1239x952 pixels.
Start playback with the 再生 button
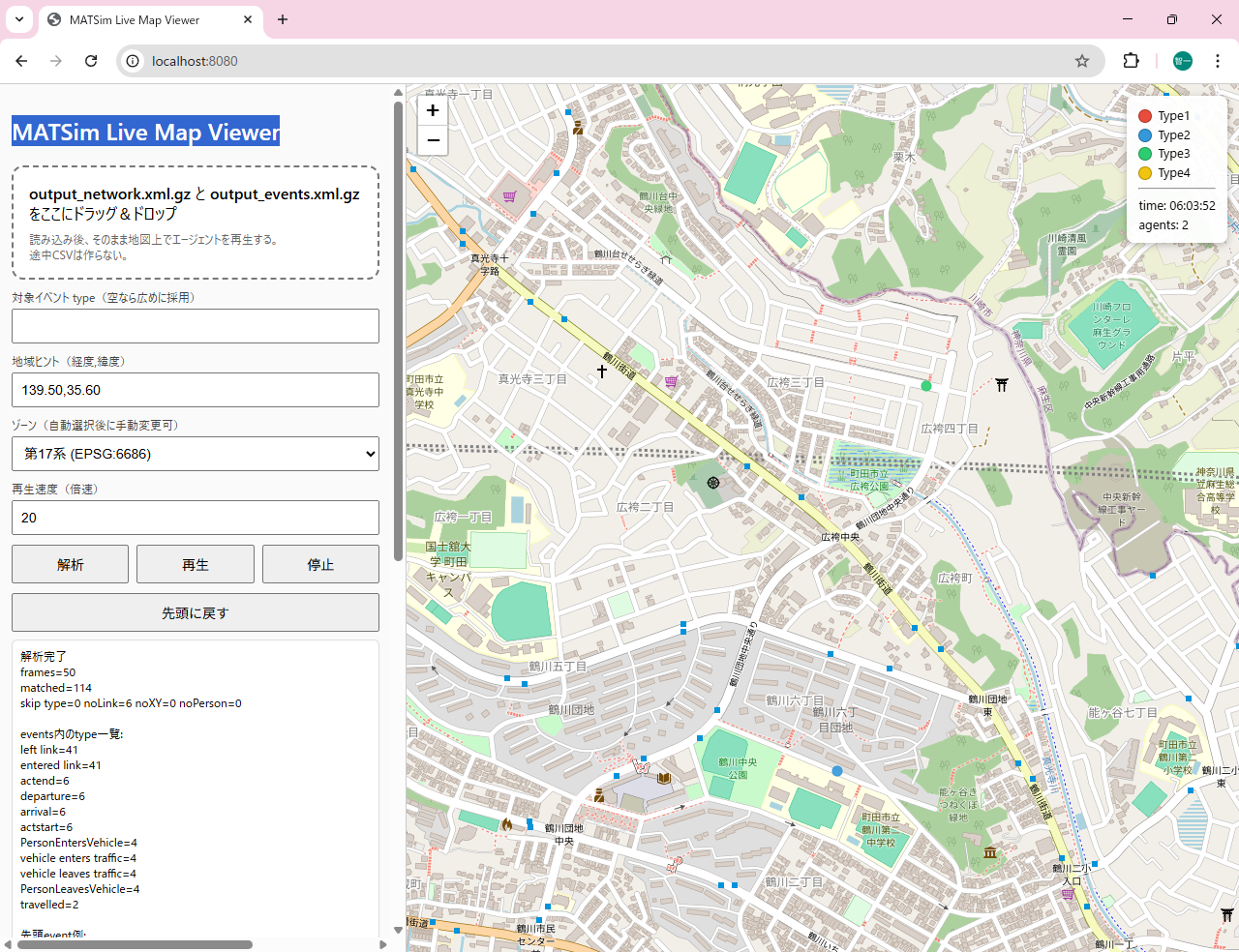point(196,564)
